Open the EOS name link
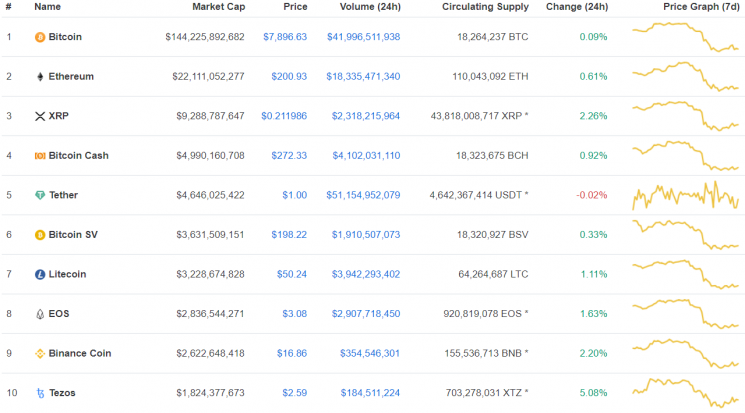 59,314
